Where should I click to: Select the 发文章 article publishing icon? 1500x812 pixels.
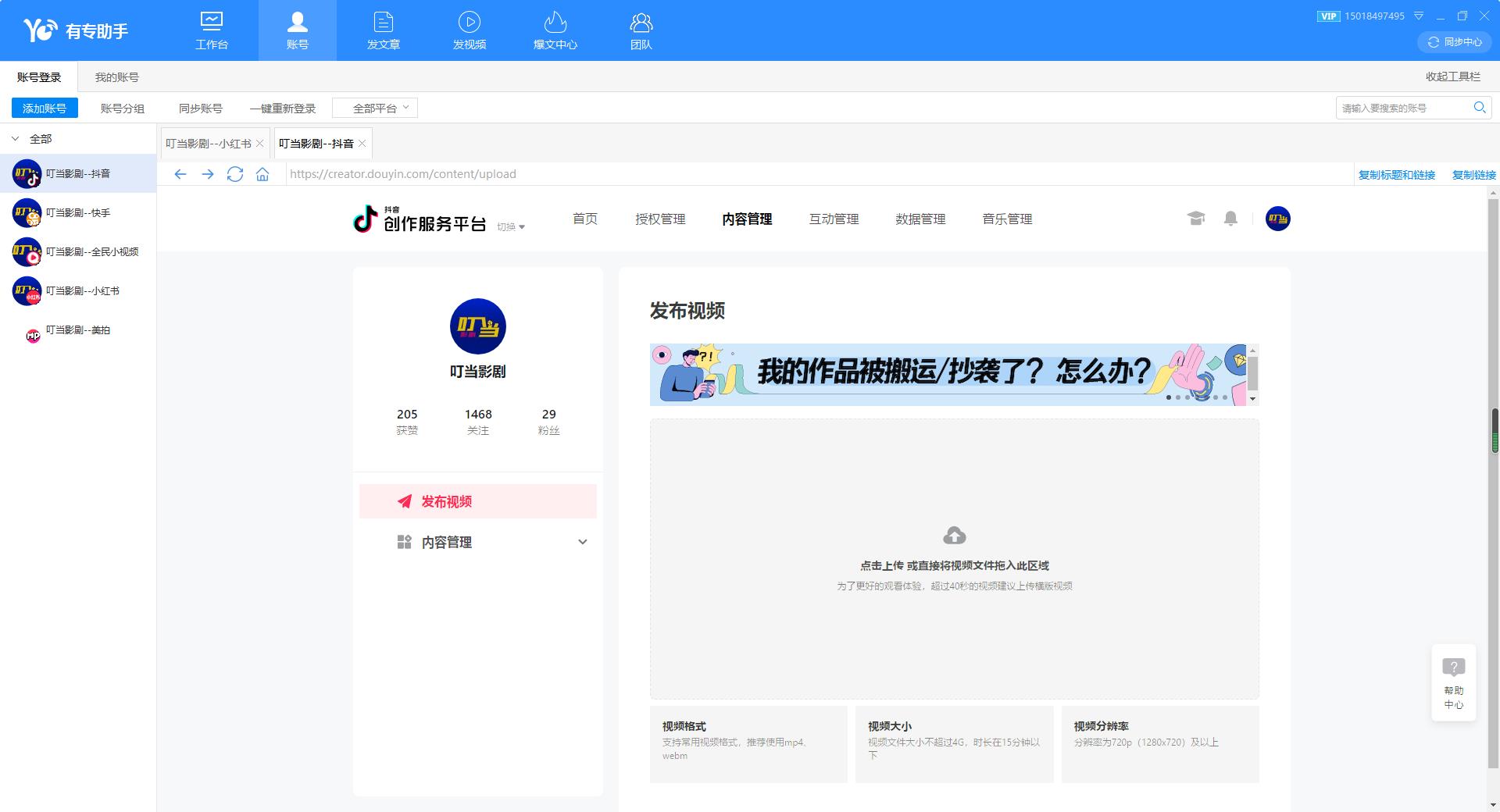click(383, 30)
